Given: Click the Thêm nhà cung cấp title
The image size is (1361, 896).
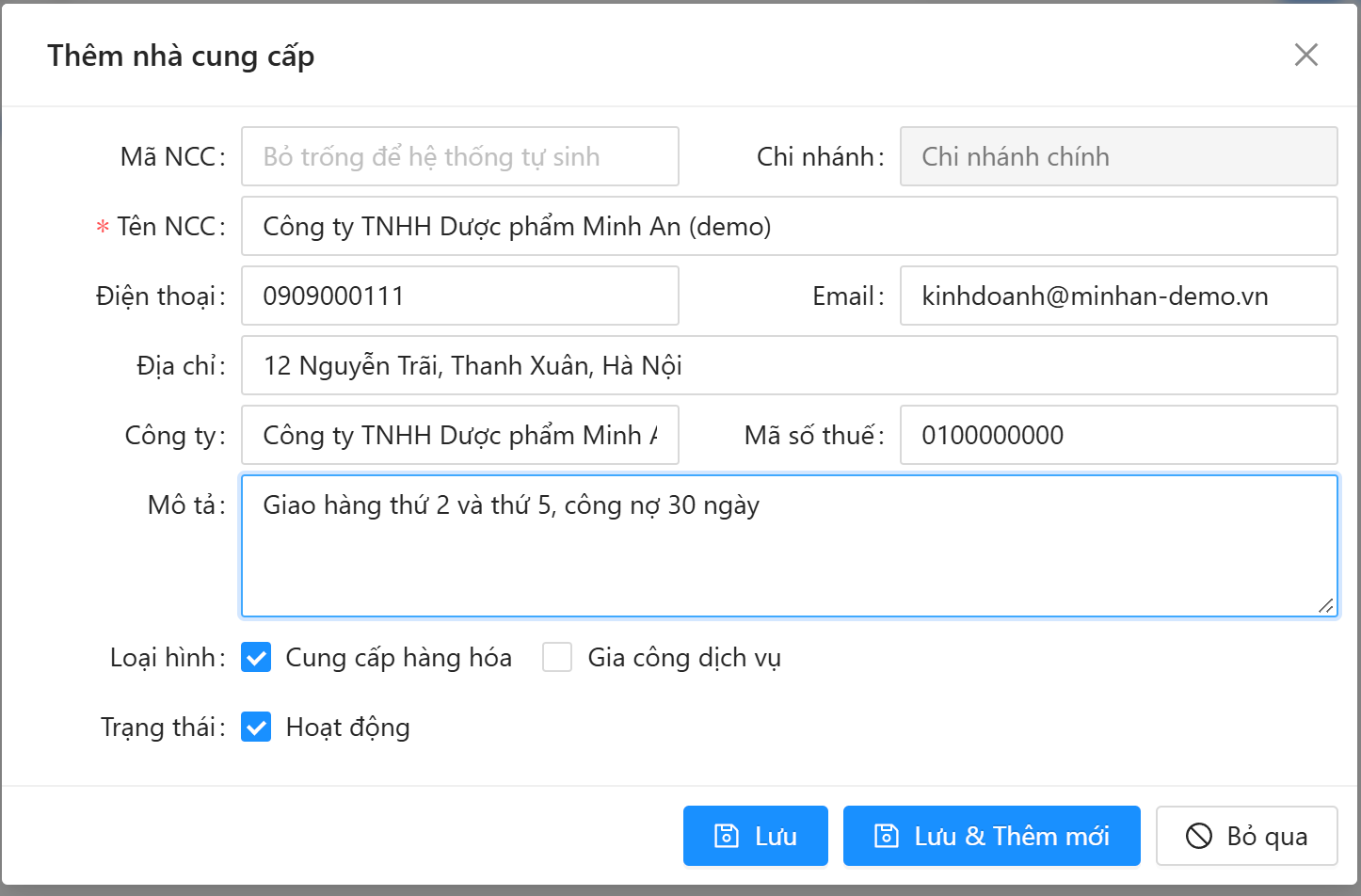Looking at the screenshot, I should [181, 56].
